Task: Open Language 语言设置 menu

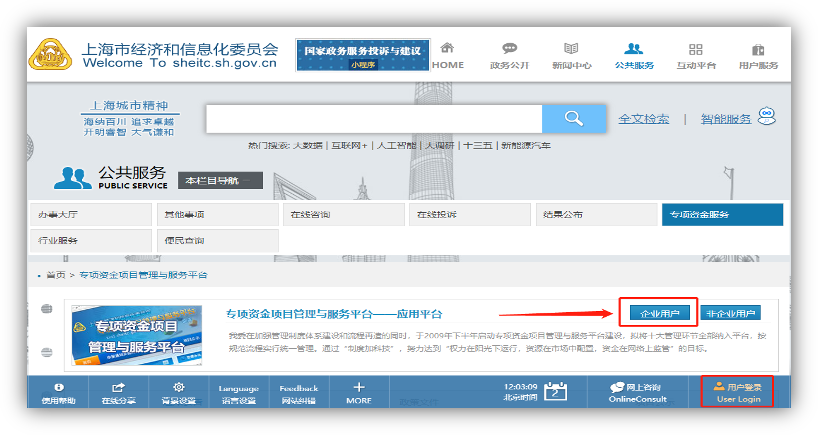Action: [x=238, y=393]
